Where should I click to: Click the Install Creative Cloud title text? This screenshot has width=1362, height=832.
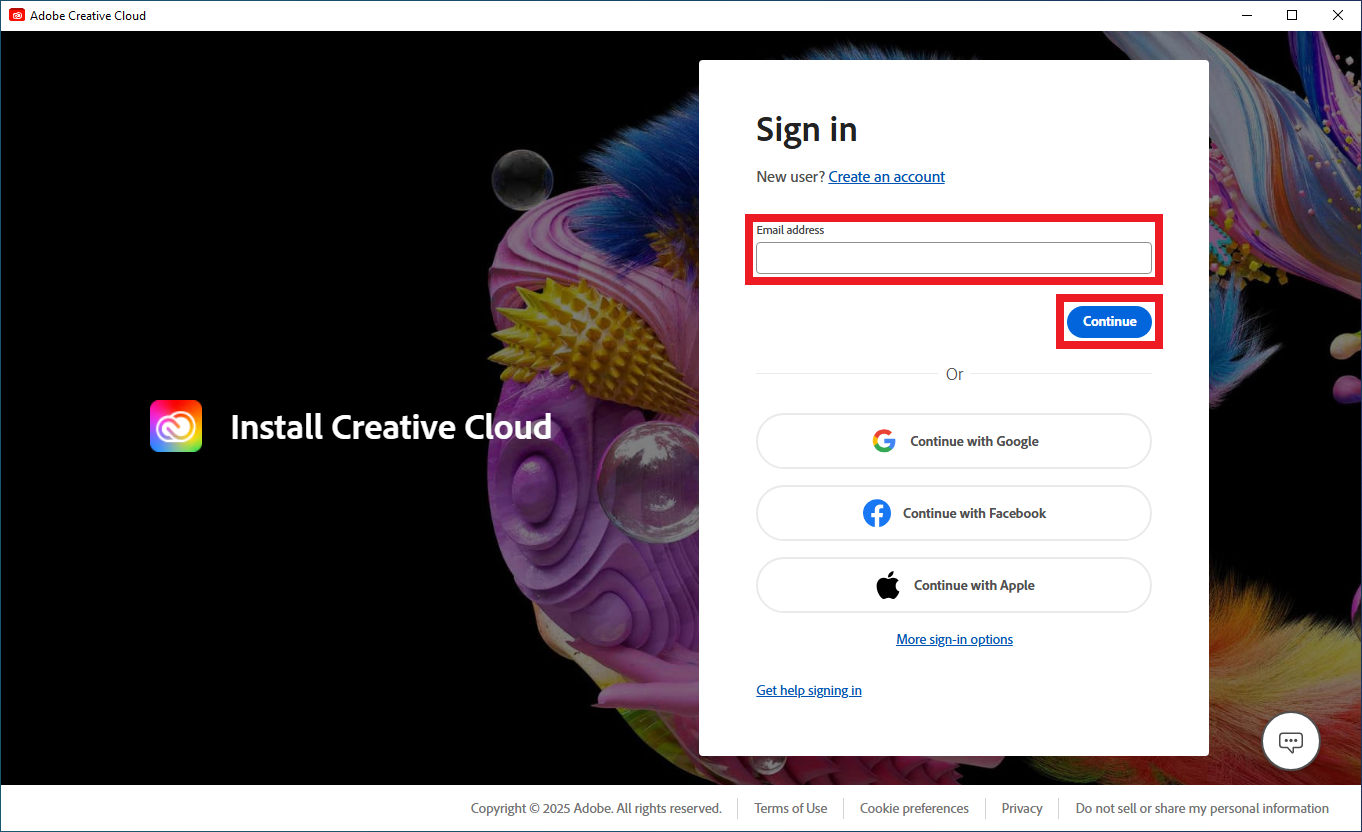[391, 427]
